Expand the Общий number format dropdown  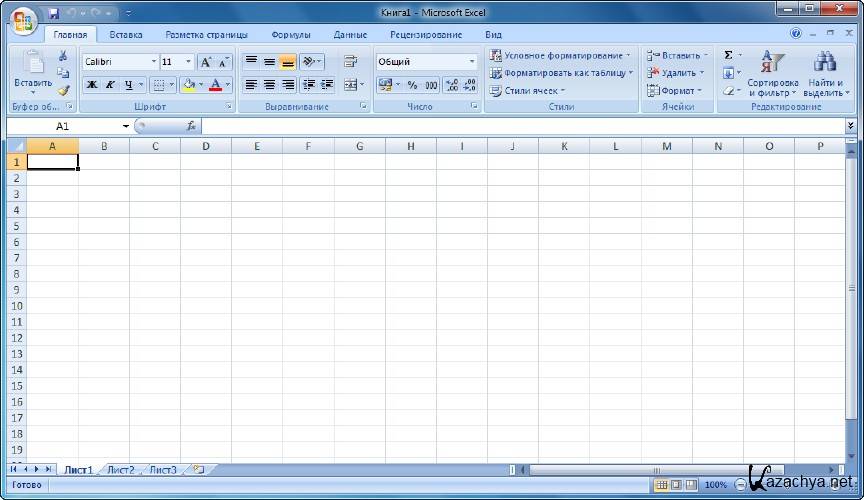tap(472, 62)
